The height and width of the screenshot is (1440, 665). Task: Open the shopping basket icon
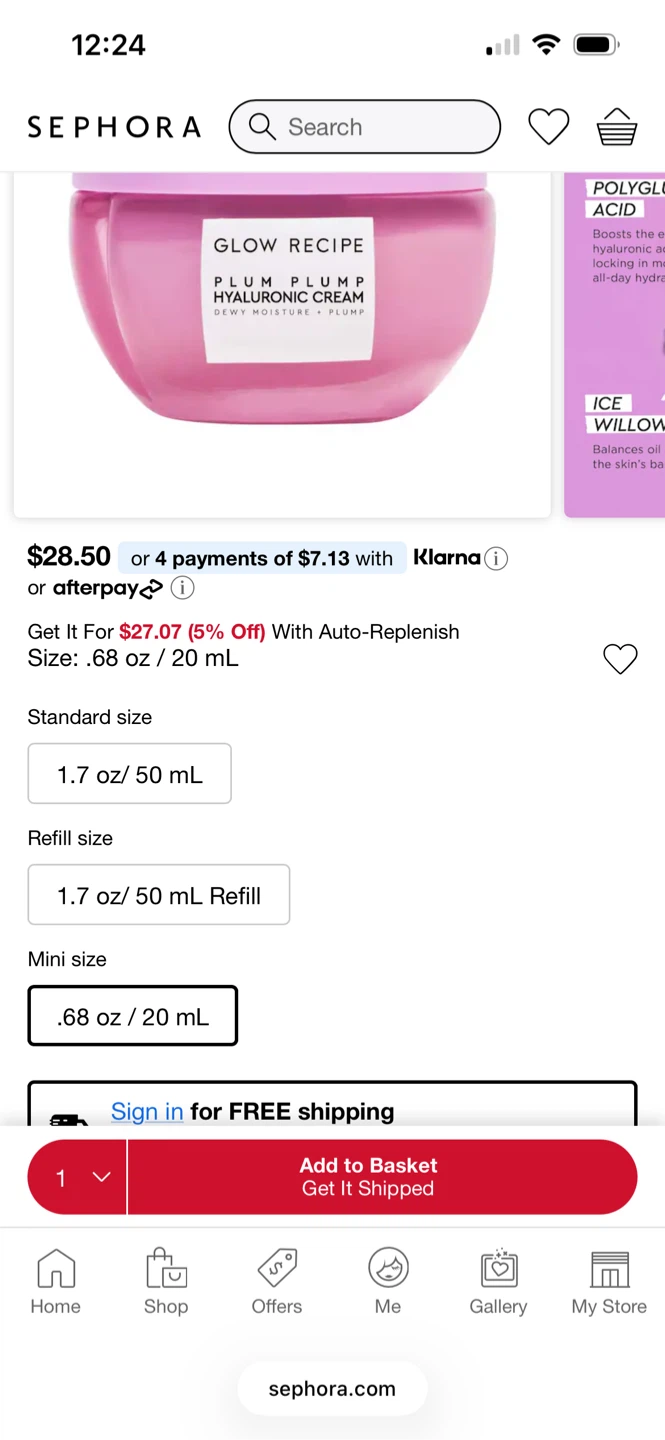[x=617, y=127]
